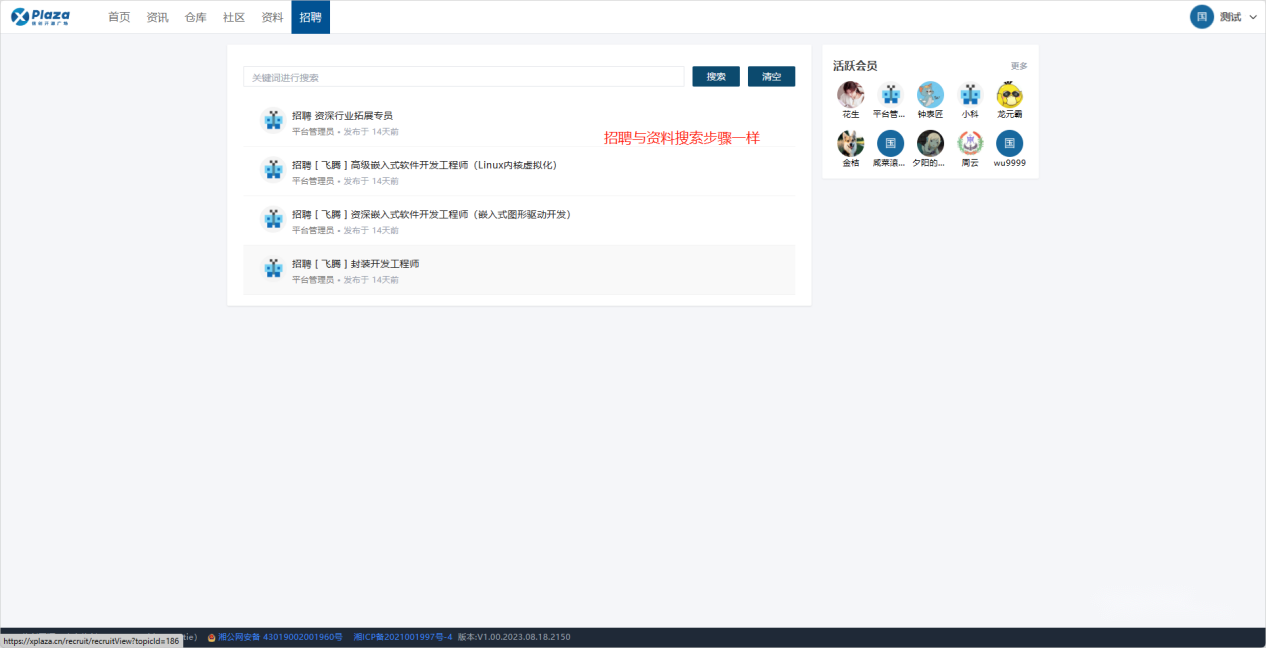Focus the keyword search input field

[x=463, y=77]
